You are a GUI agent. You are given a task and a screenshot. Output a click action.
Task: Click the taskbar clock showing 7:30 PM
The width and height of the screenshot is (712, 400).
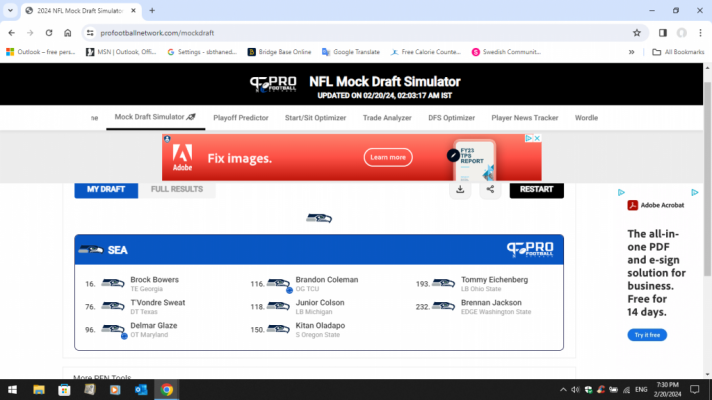(x=667, y=390)
